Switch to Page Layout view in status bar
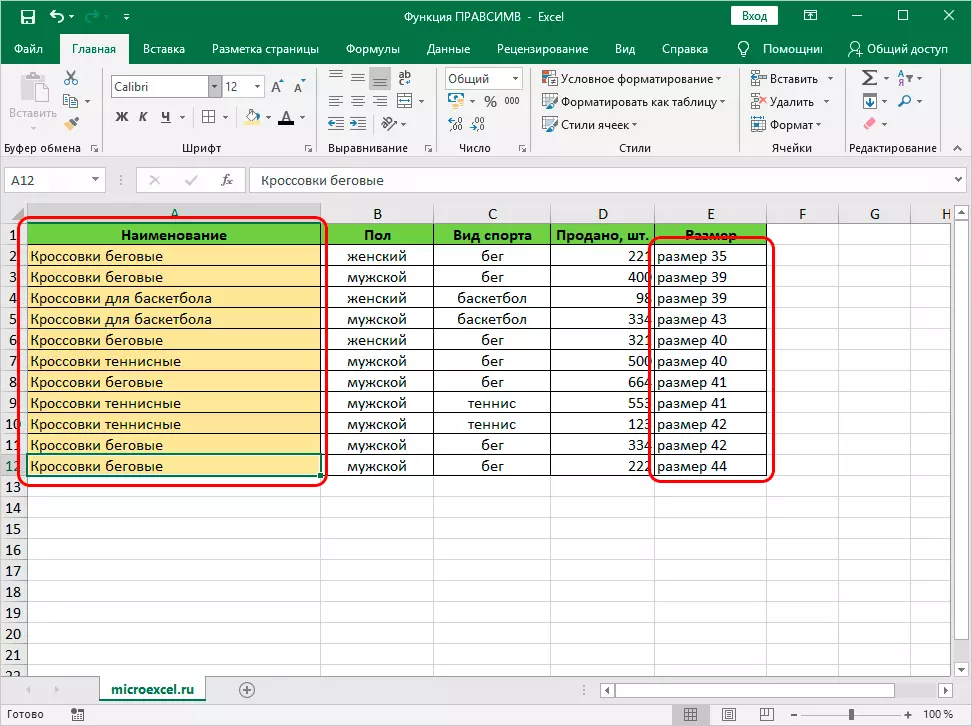972x726 pixels. (729, 715)
